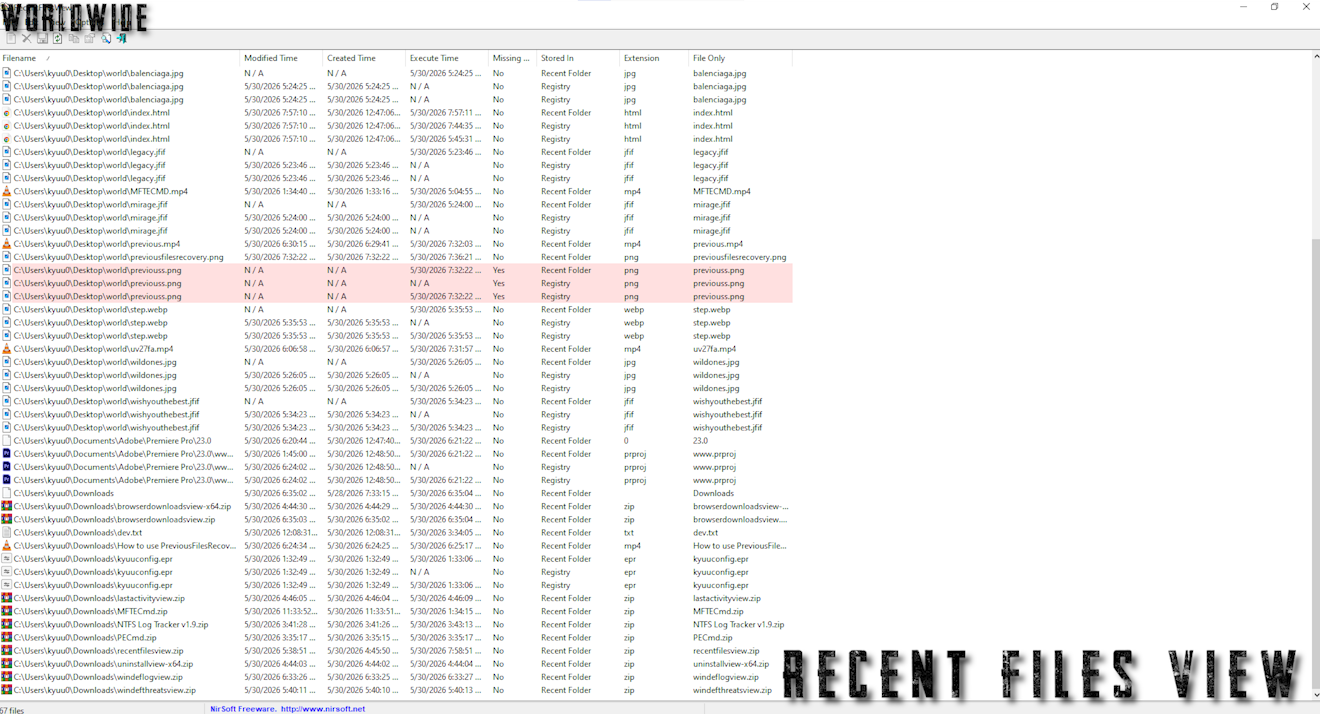Screen dimensions: 1320x714
Task: Sort by the Created Time column header
Action: [364, 58]
